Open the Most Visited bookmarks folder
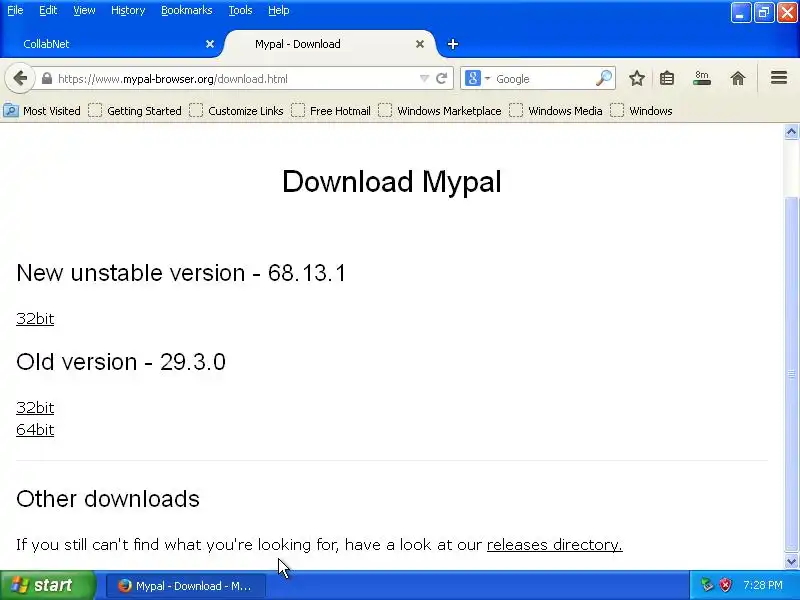 tap(42, 111)
